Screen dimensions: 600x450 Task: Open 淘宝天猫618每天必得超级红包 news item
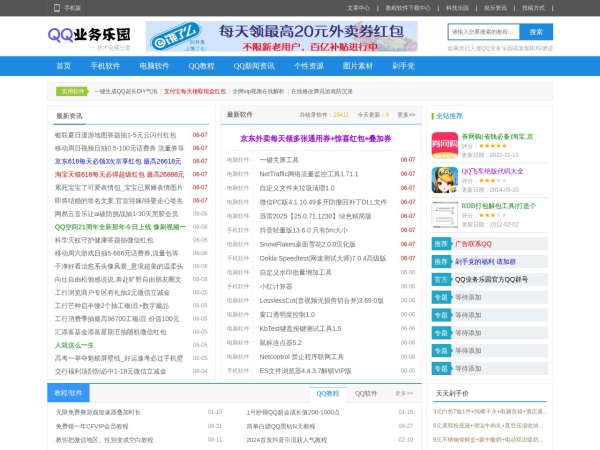coord(119,174)
